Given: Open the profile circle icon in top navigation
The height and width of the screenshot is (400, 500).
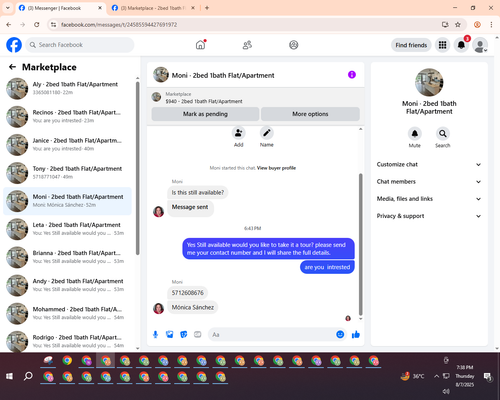Looking at the screenshot, I should (x=294, y=45).
